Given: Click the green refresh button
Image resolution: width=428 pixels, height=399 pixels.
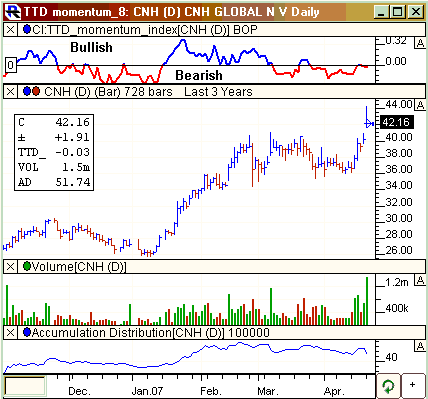Looking at the screenshot, I should pos(388,386).
